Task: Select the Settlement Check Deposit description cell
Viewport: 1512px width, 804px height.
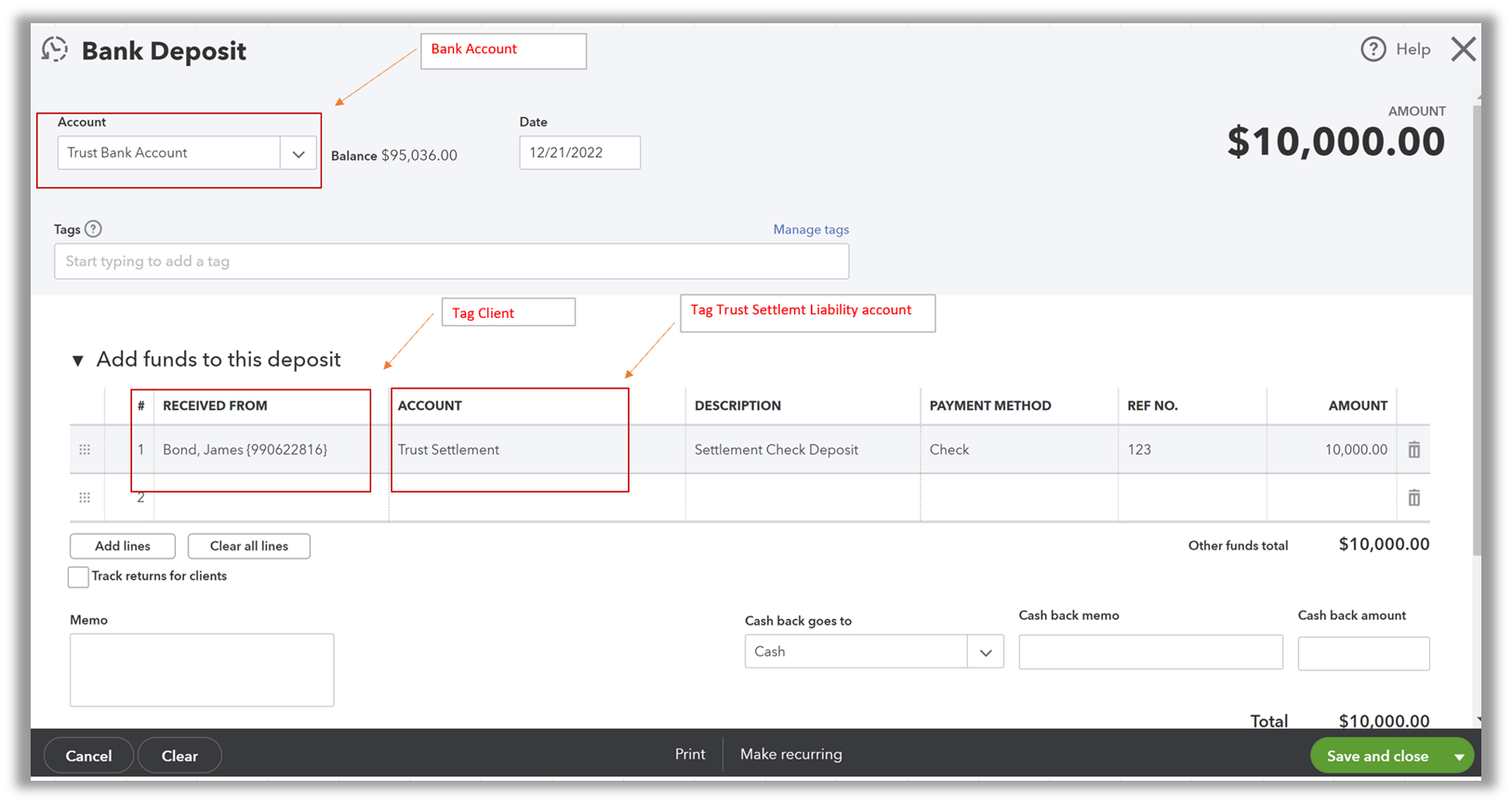Action: tap(803, 450)
